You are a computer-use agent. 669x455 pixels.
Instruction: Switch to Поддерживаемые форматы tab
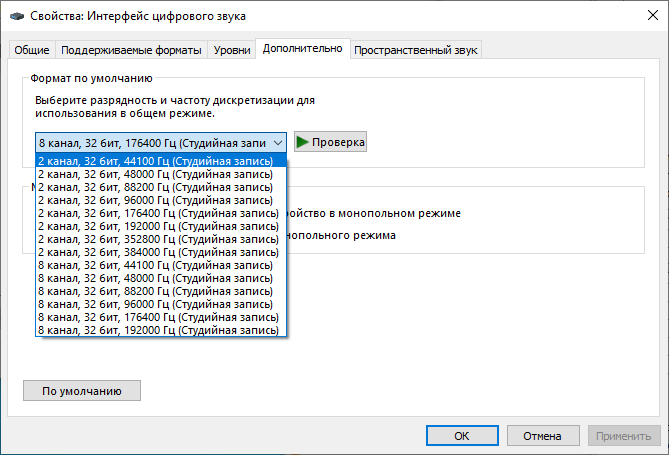coord(131,50)
